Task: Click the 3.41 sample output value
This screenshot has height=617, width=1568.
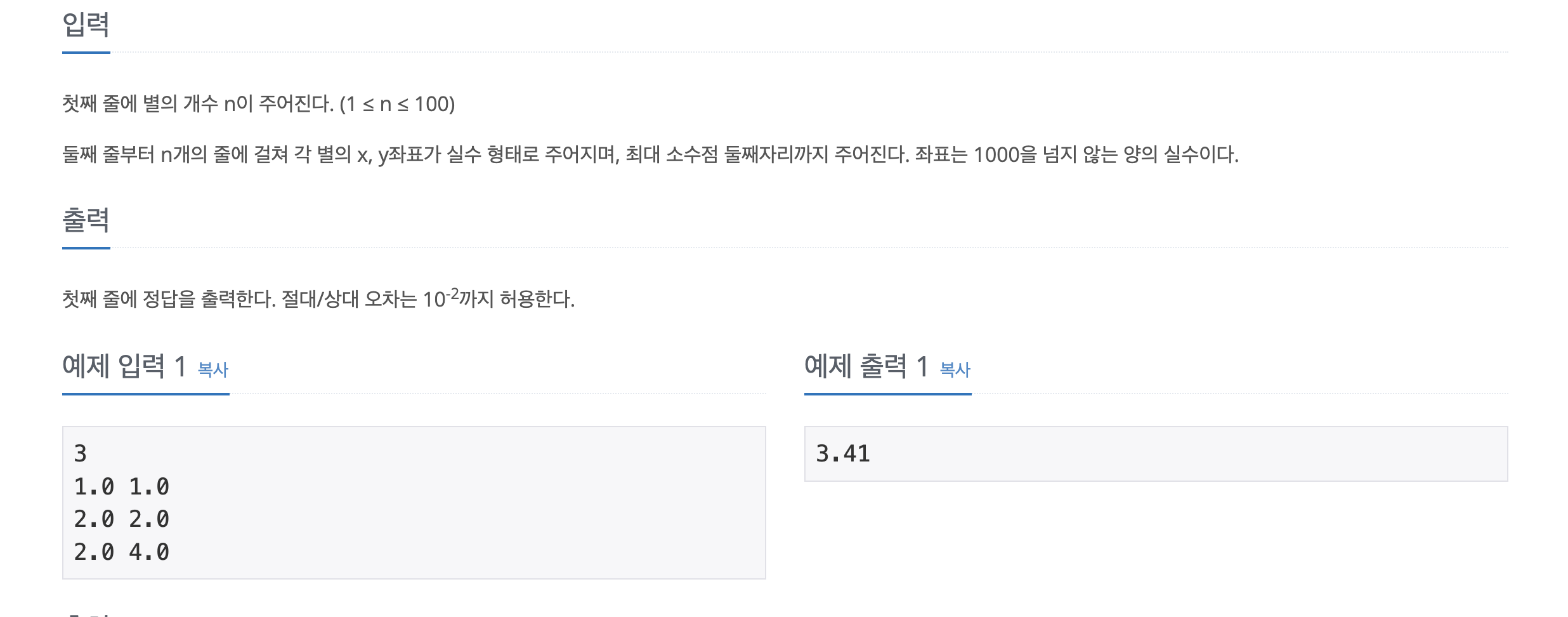Action: pyautogui.click(x=843, y=454)
